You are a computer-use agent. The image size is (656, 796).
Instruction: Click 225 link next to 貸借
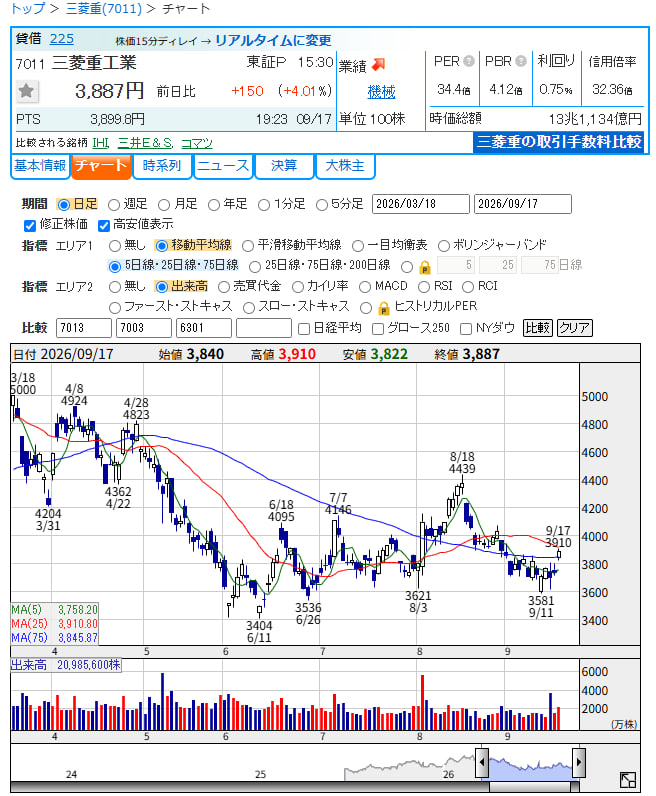(61, 39)
